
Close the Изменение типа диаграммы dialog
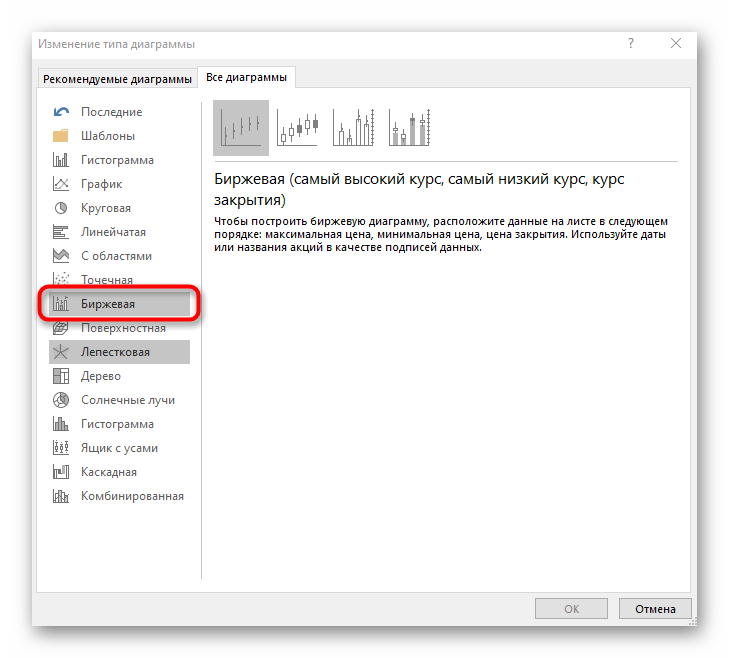click(676, 44)
